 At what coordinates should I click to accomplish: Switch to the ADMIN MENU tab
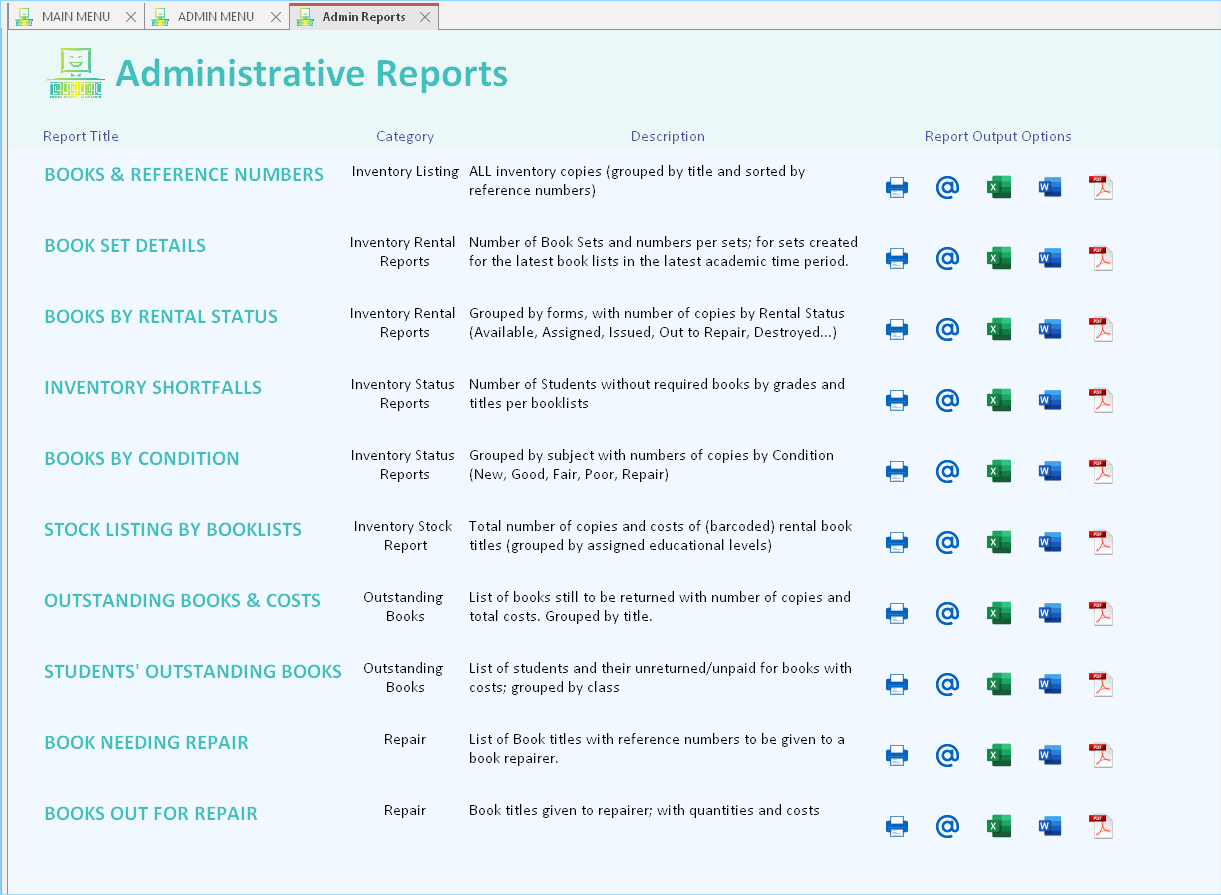pyautogui.click(x=216, y=17)
